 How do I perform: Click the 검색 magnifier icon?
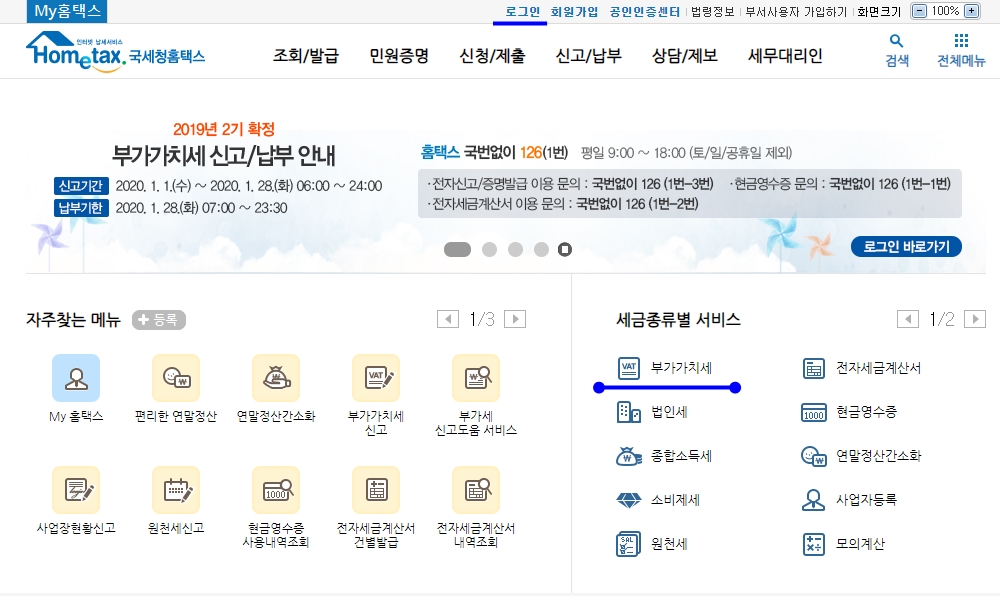897,41
